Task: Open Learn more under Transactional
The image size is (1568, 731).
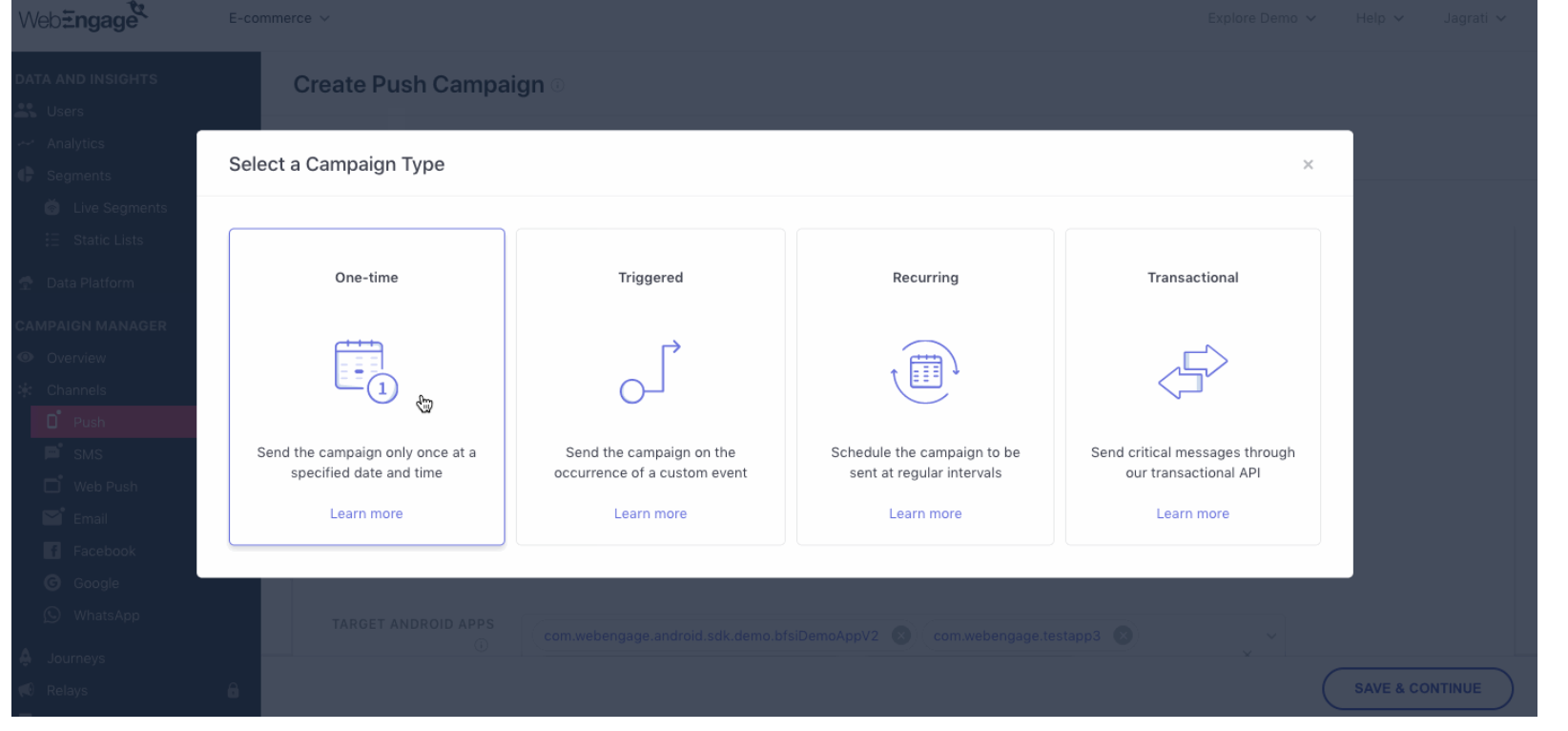Action: point(1192,513)
